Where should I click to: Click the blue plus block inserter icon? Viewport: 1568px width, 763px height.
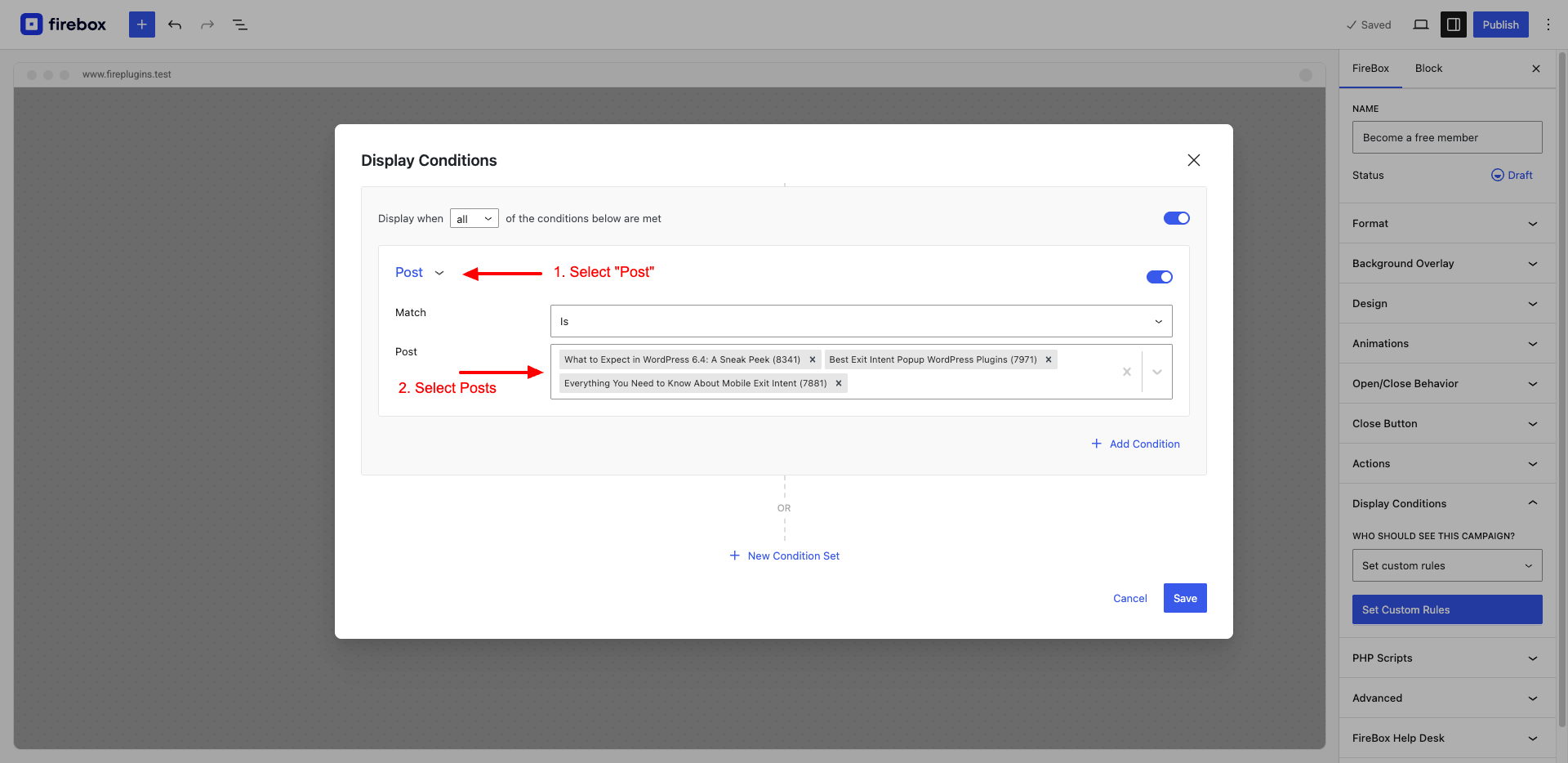pyautogui.click(x=141, y=25)
